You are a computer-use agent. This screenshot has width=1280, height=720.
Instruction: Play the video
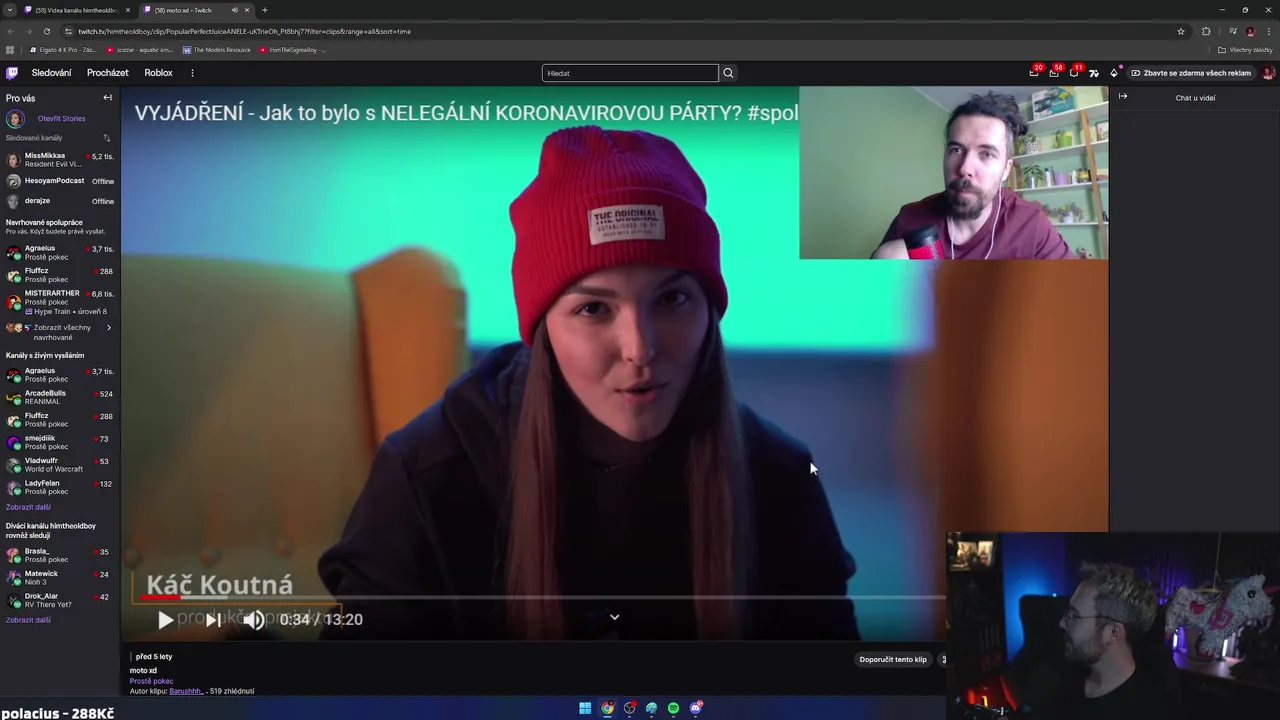click(165, 620)
